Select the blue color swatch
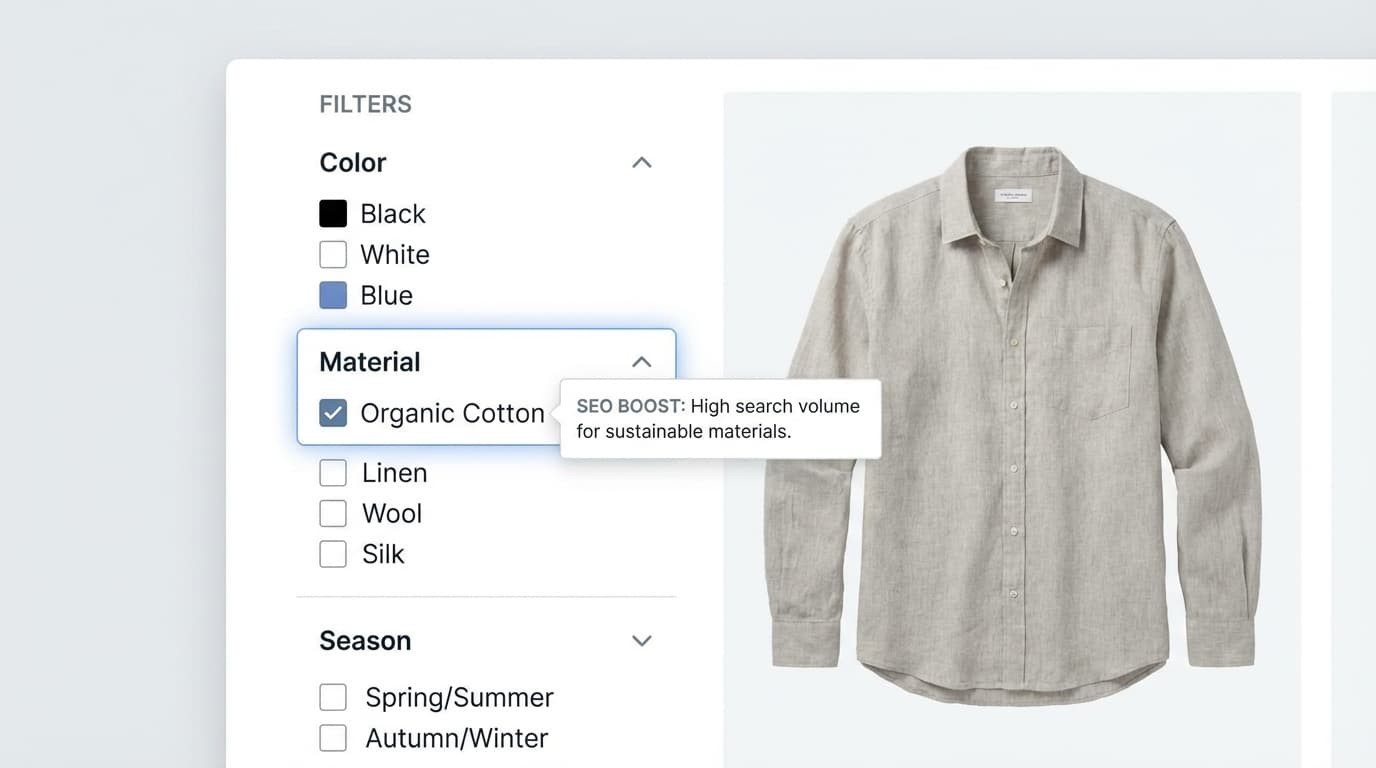This screenshot has height=768, width=1376. 332,295
